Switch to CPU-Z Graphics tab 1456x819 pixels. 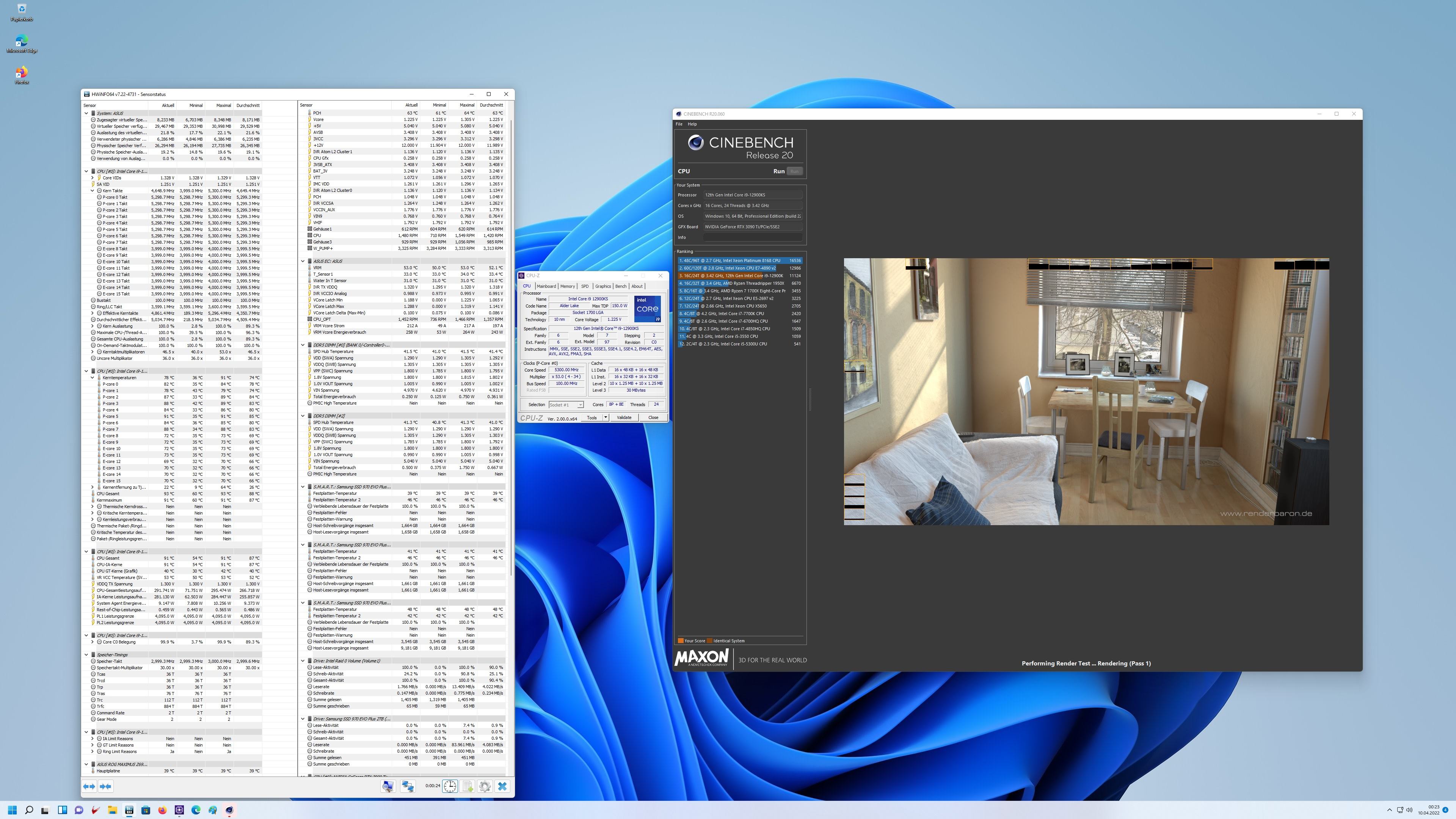point(603,286)
